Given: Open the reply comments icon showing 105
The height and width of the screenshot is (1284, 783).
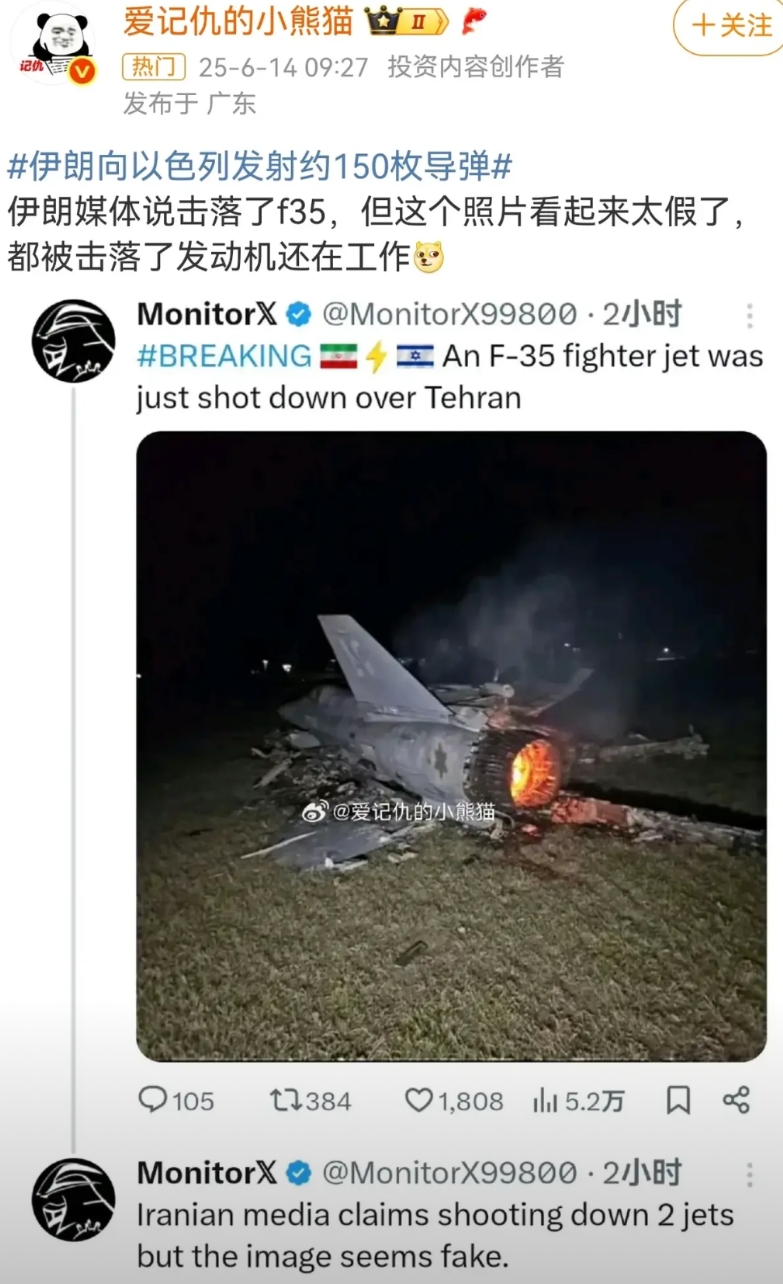Looking at the screenshot, I should coord(176,1101).
